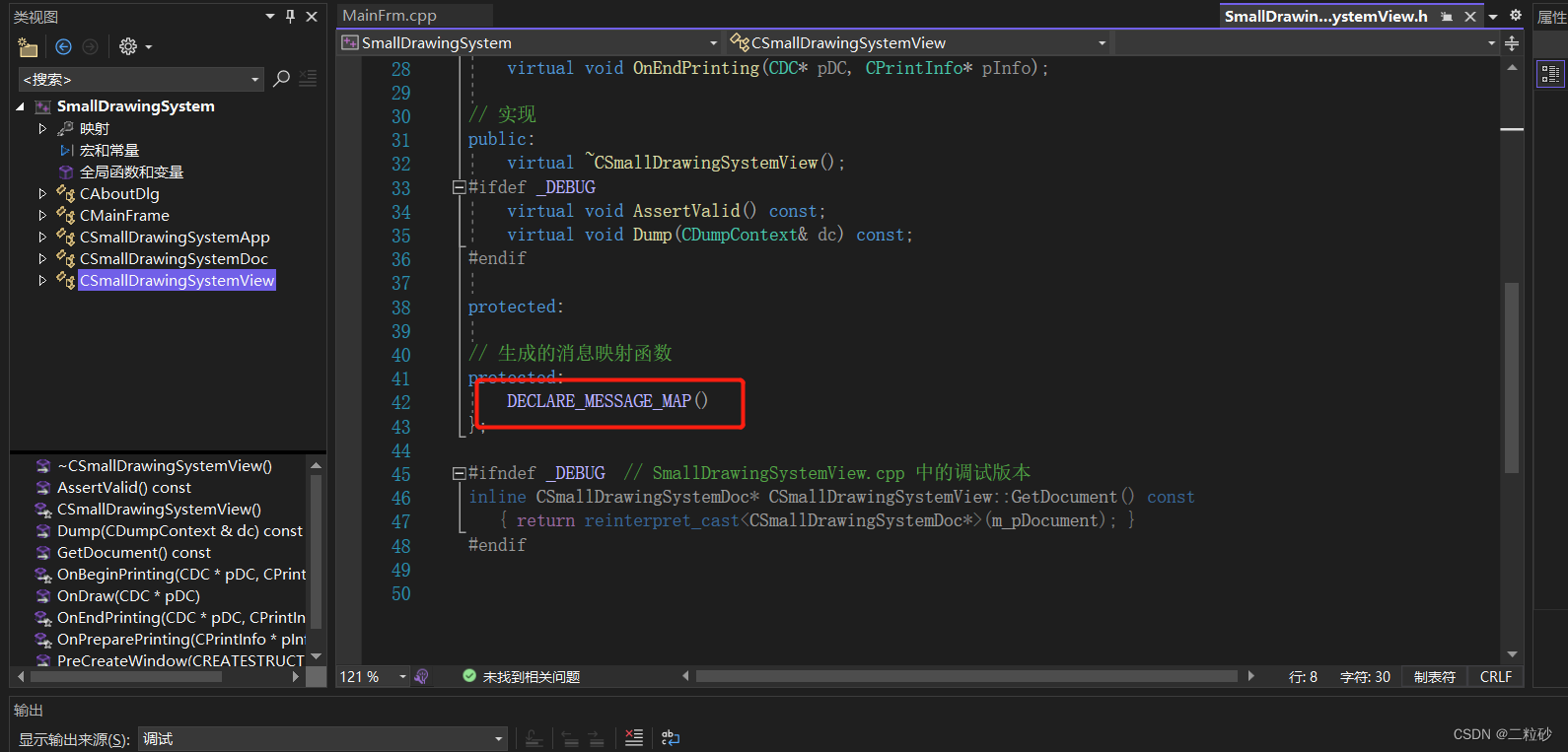This screenshot has height=752, width=1568.
Task: Click the grayed forward navigation arrow
Action: (x=91, y=46)
